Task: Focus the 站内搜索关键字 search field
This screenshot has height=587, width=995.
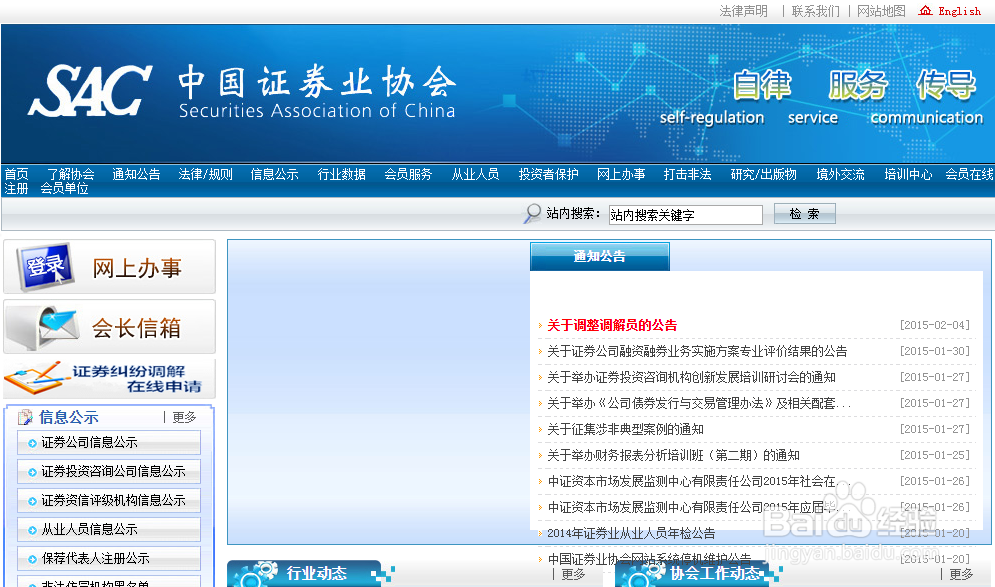Action: pos(685,214)
